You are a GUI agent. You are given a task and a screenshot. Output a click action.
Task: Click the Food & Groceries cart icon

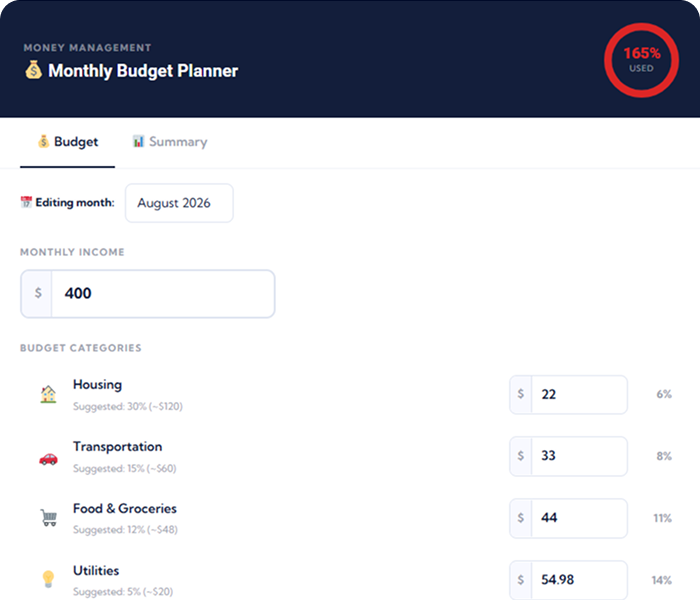[49, 518]
